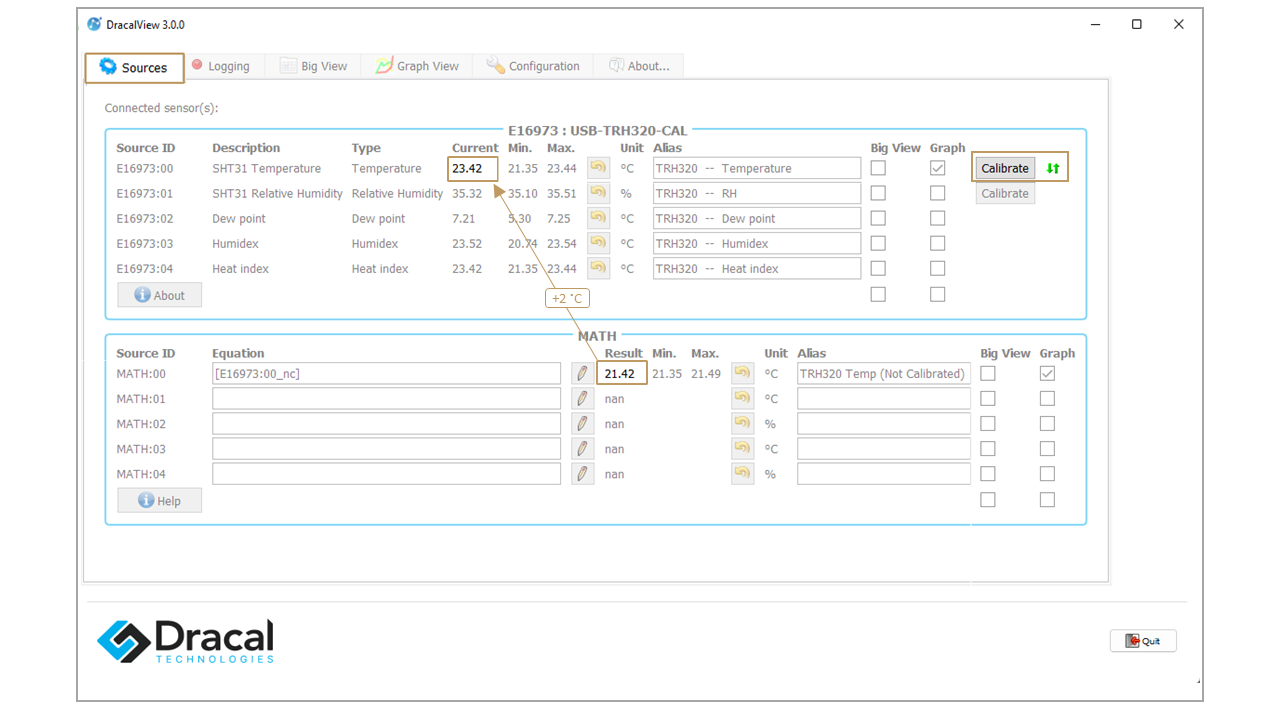Uncheck Graph for SHT31 Temperature
1280x720 pixels.
coord(937,168)
